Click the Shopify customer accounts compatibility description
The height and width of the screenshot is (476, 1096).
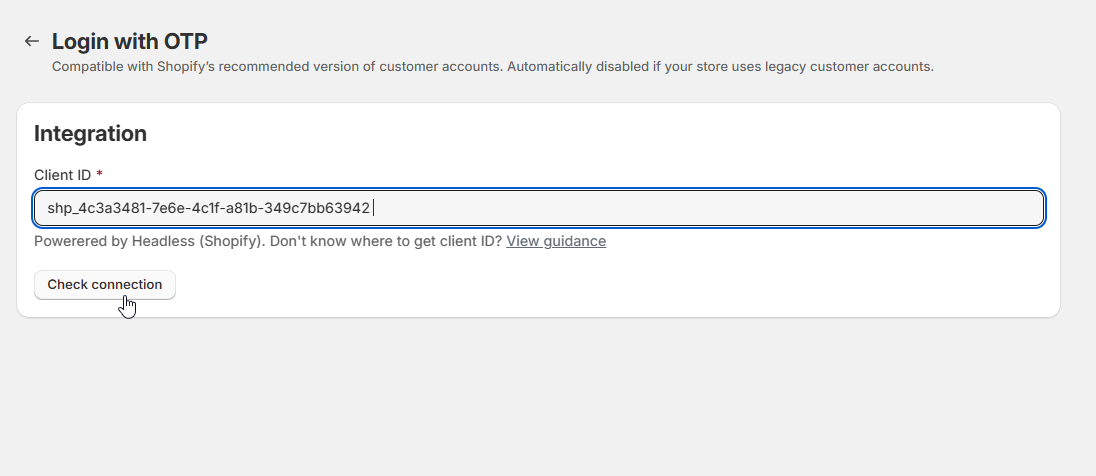[x=400, y=67]
